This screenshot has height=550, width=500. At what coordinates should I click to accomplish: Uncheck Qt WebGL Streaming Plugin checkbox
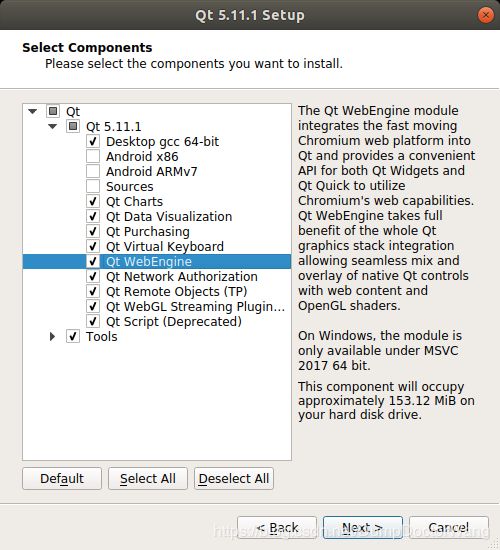(x=93, y=306)
